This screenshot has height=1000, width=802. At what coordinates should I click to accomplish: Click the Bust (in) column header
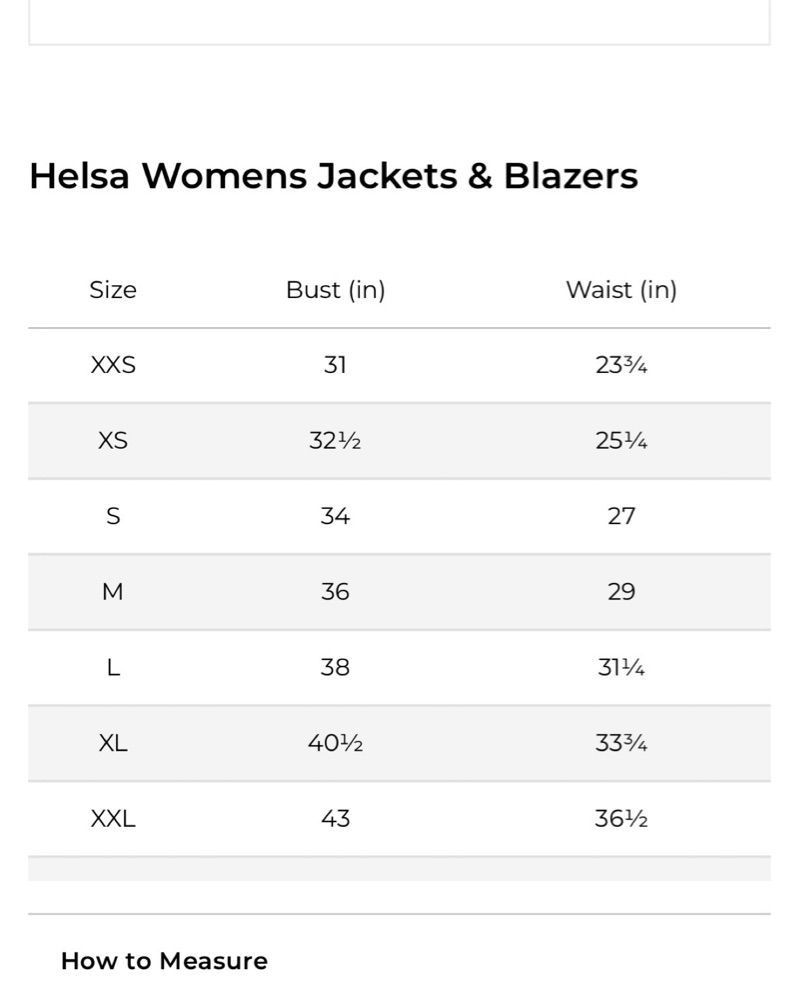click(335, 290)
